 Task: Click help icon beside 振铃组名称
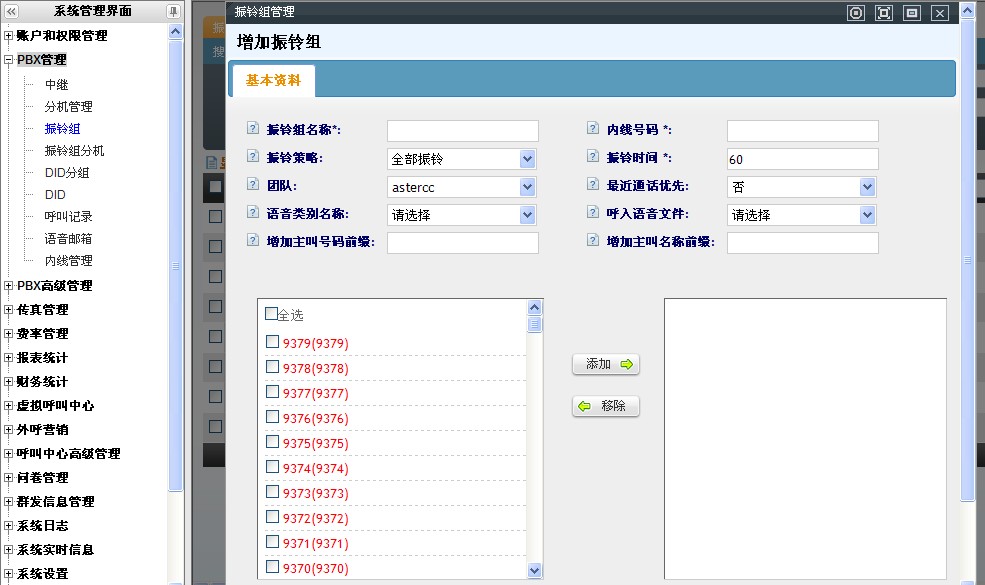point(252,130)
